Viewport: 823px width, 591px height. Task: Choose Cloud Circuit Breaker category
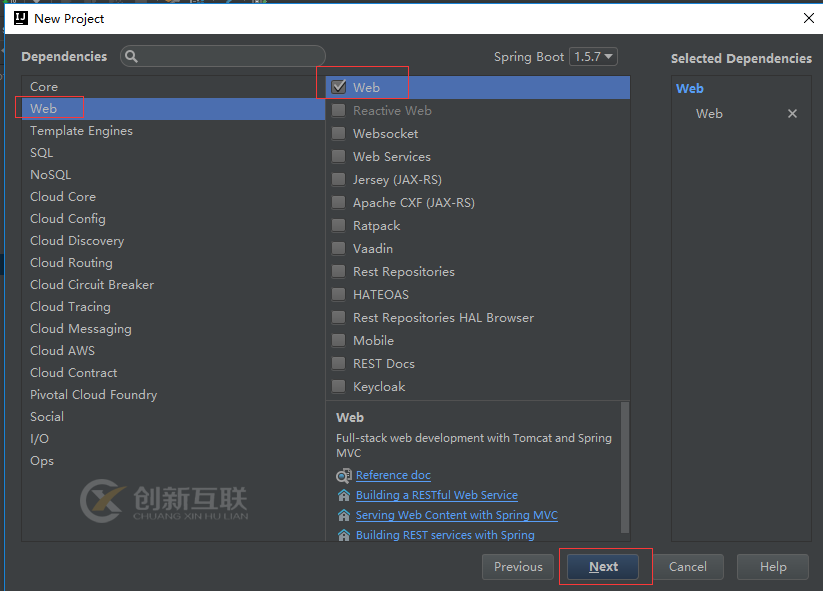(173, 285)
